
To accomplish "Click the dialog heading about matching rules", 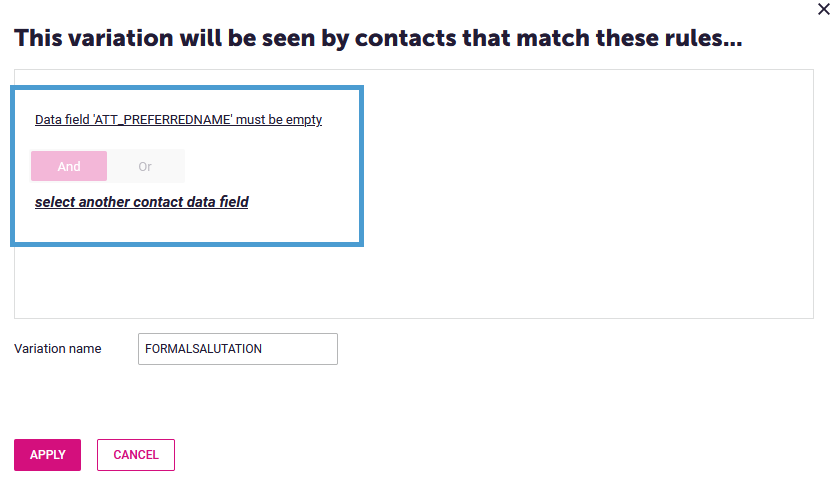I will [378, 38].
